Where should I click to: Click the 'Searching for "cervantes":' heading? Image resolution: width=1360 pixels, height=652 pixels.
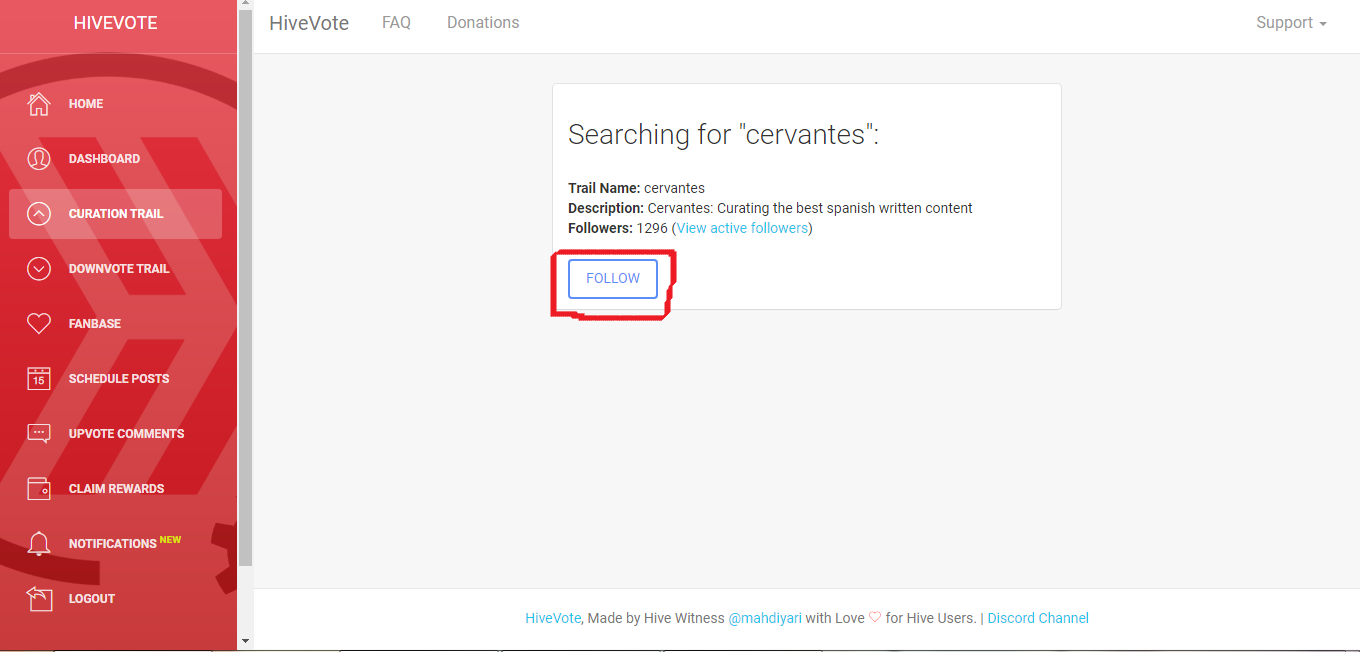click(723, 134)
